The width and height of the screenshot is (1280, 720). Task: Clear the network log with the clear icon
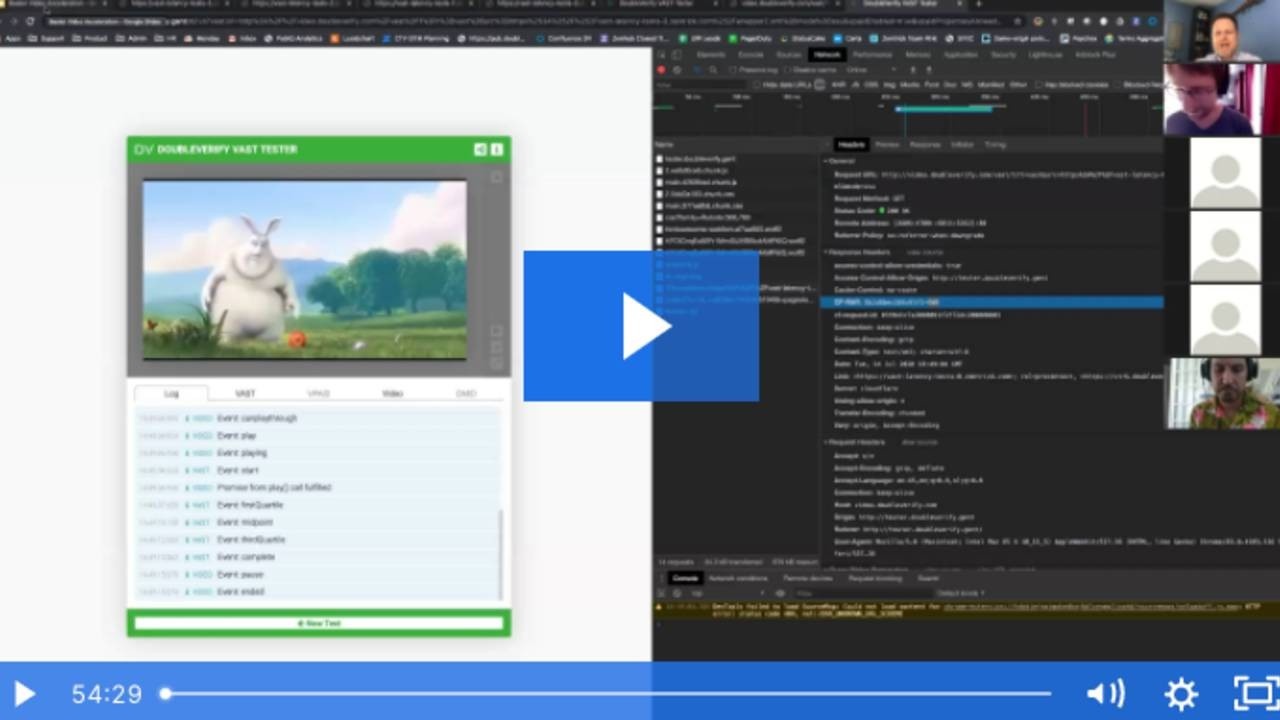point(677,70)
